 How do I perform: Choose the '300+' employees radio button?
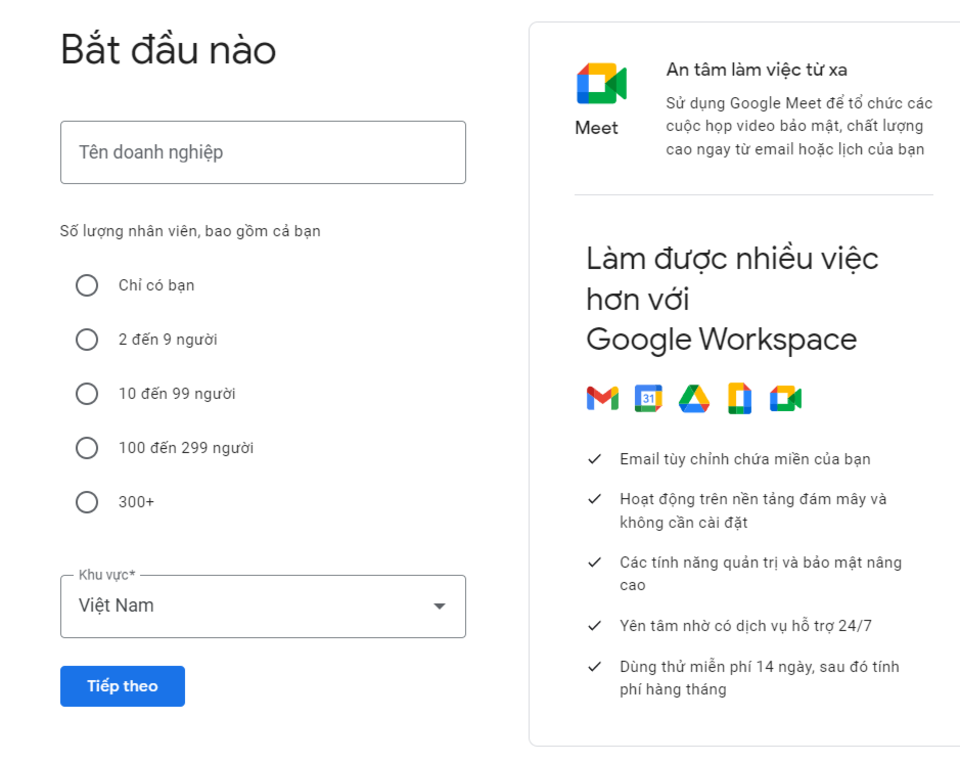click(87, 502)
